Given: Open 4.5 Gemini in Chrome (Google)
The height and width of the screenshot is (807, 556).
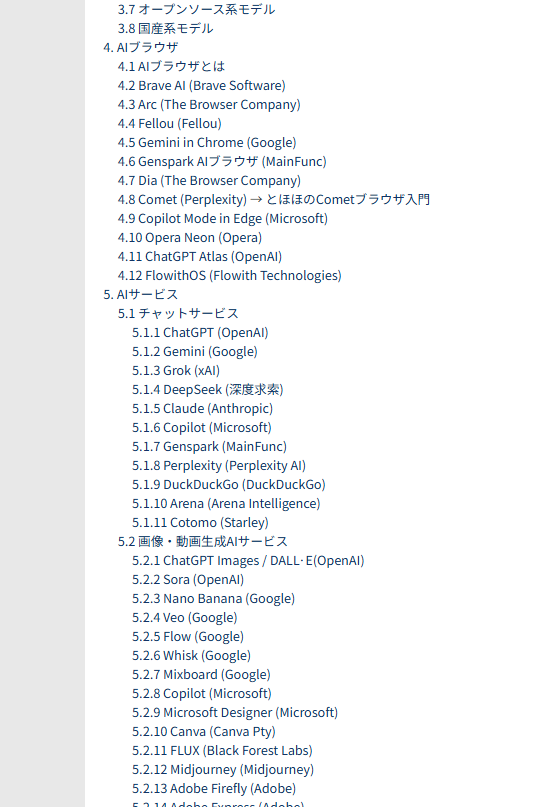Looking at the screenshot, I should (x=207, y=143).
